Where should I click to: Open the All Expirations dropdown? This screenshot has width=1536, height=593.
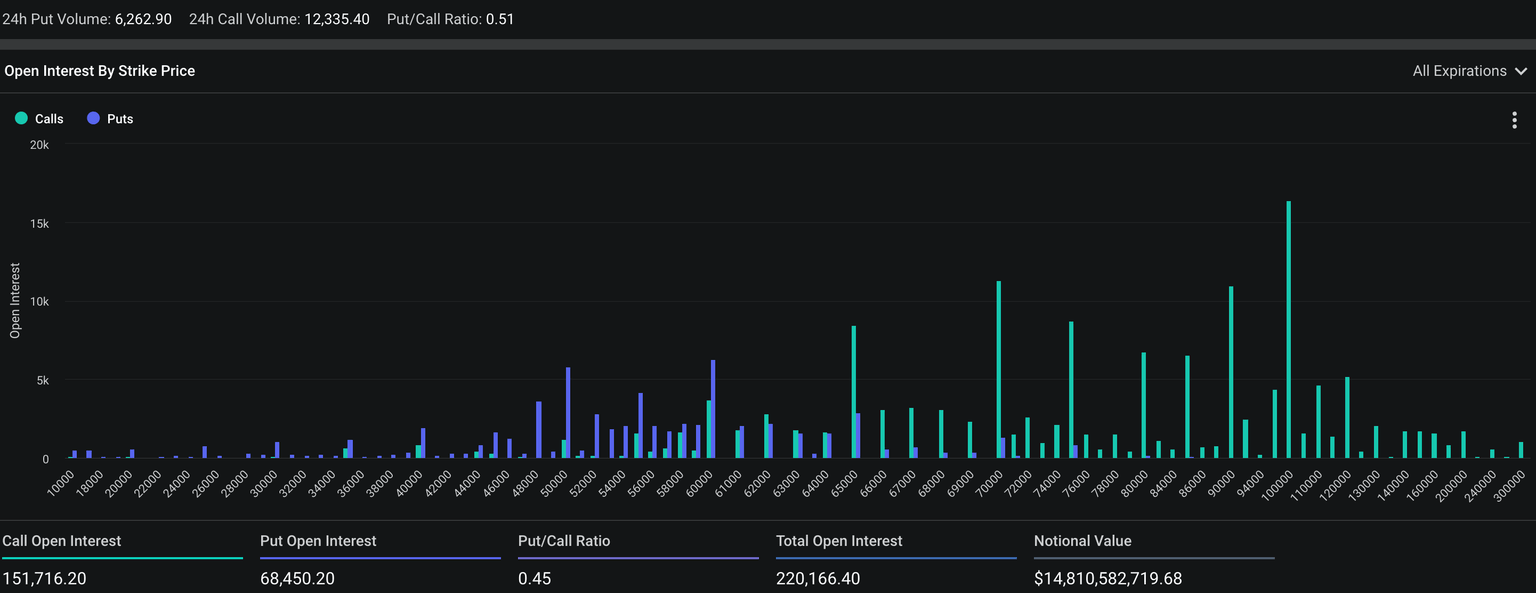[1459, 71]
